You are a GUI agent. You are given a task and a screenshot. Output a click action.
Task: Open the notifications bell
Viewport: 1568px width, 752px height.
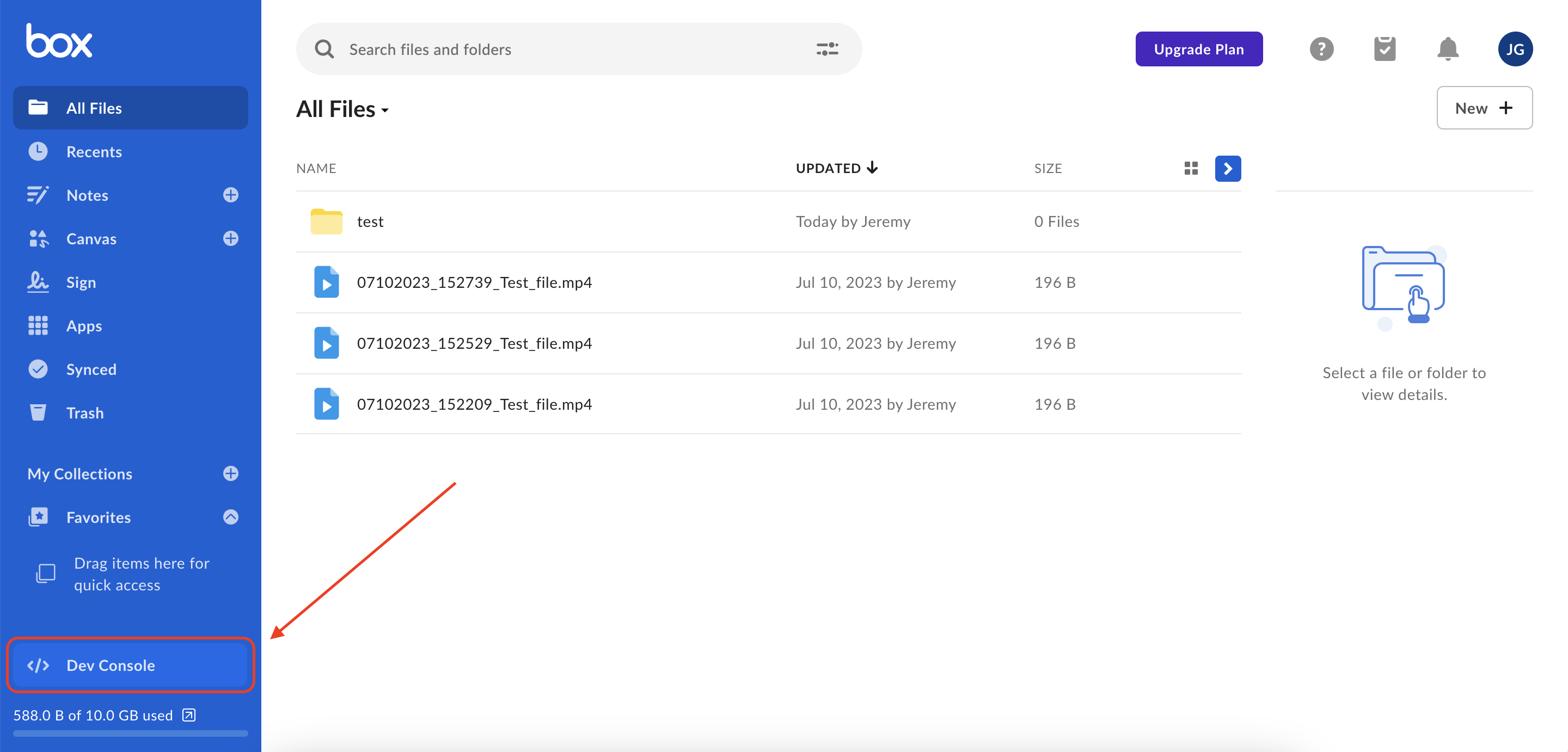(x=1448, y=48)
